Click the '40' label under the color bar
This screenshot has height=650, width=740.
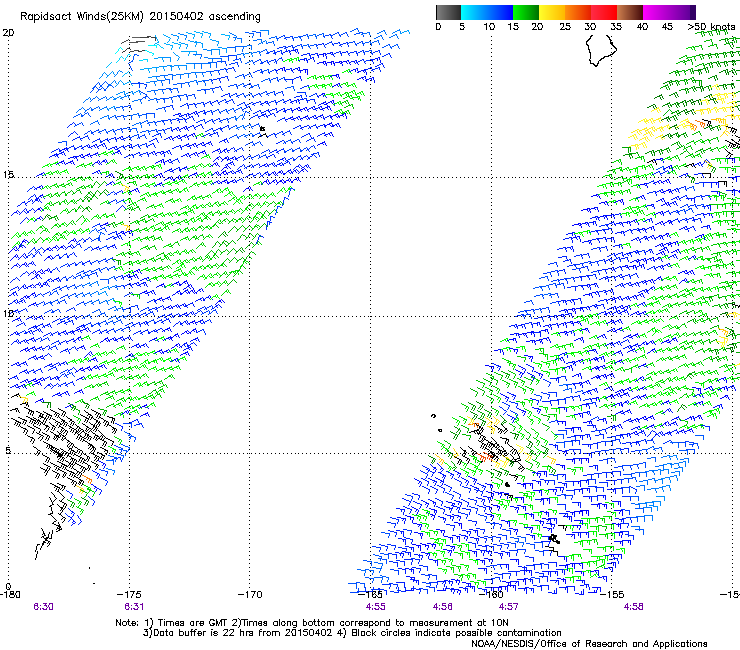pyautogui.click(x=642, y=27)
